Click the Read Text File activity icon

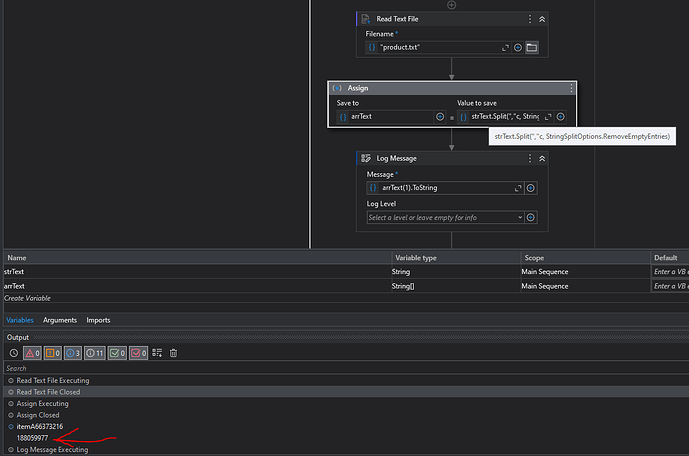pyautogui.click(x=366, y=19)
